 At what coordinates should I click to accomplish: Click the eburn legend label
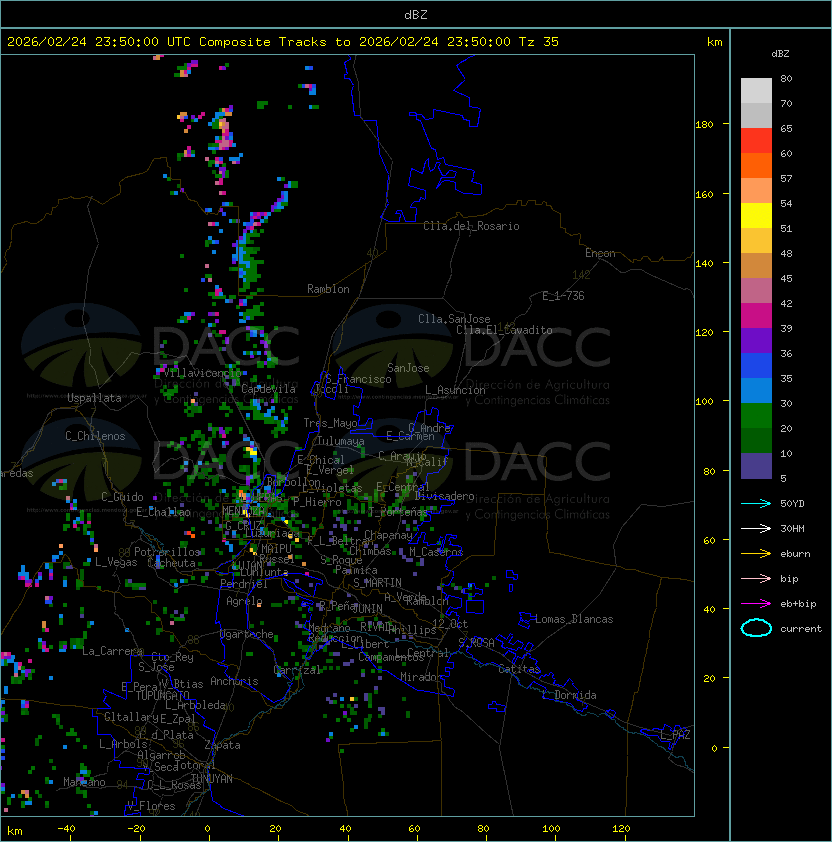point(795,554)
